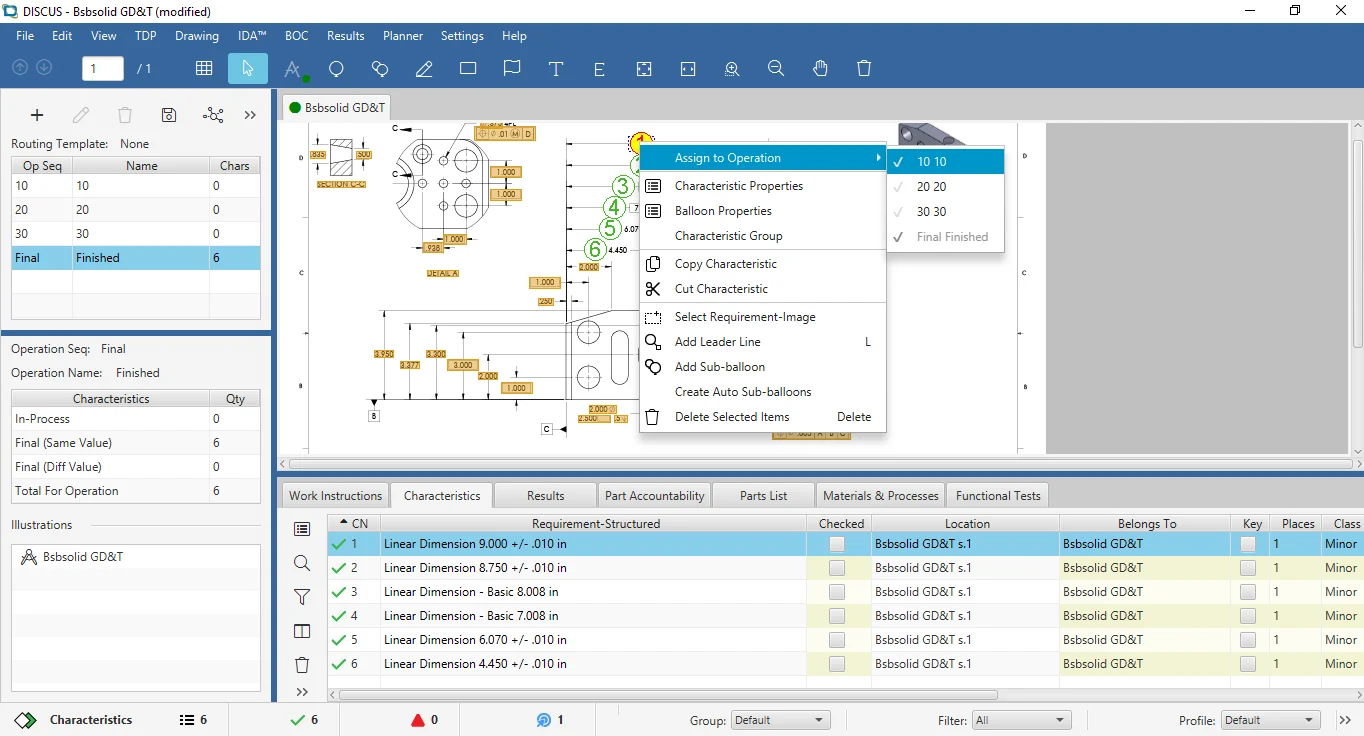The width and height of the screenshot is (1364, 736).
Task: Open list view icon beside characteristics table
Action: (302, 528)
